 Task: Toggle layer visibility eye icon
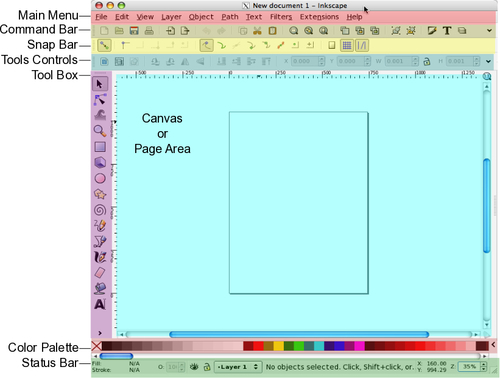194,367
